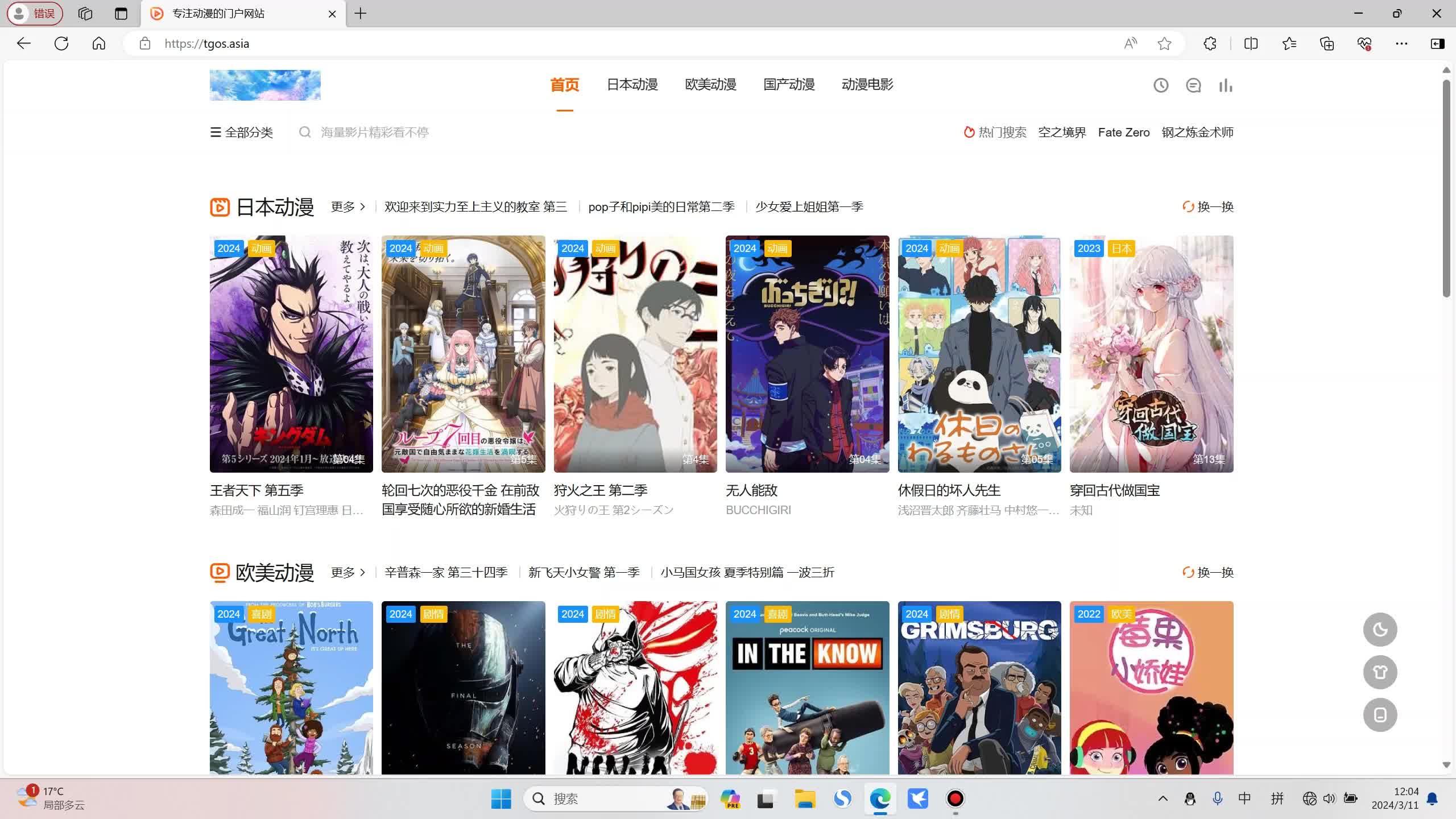Open the IN THE KNOW poster
This screenshot has width=1456, height=819.
pyautogui.click(x=807, y=688)
